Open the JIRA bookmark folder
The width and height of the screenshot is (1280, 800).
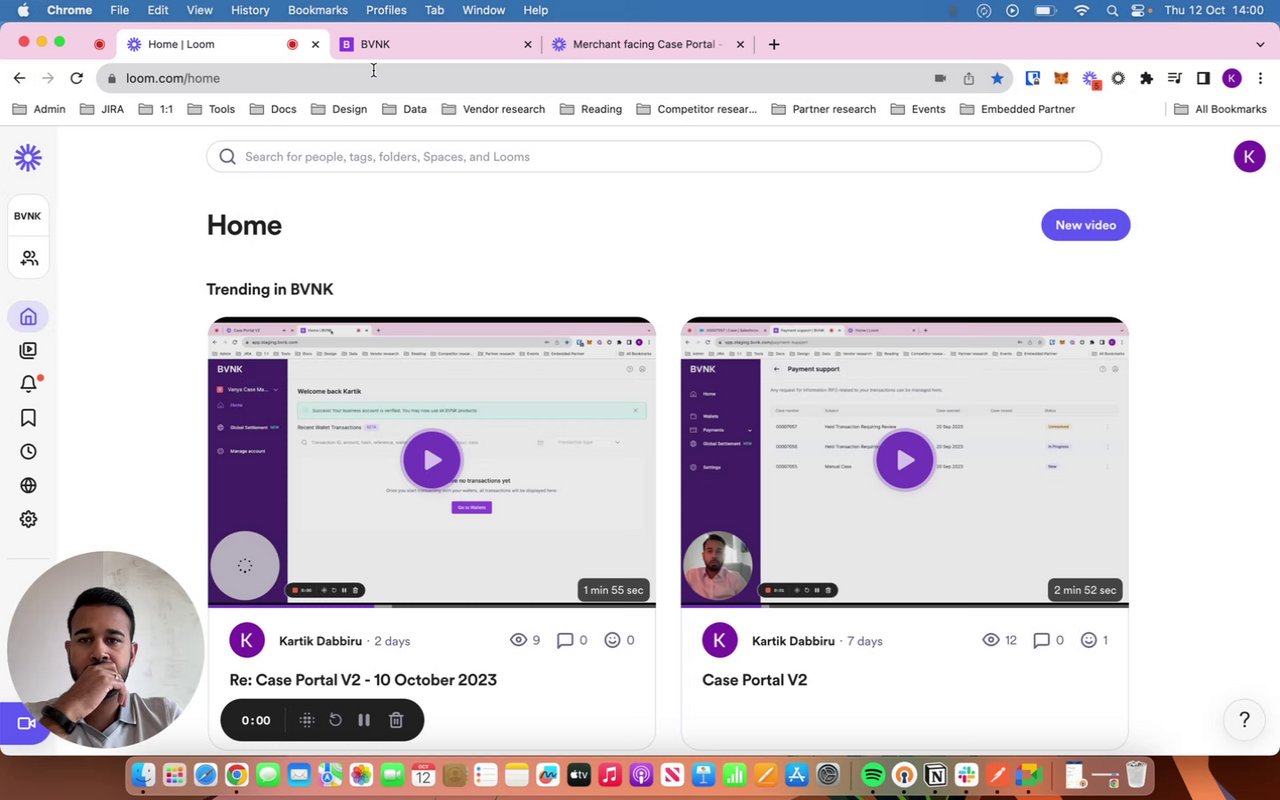coord(102,109)
